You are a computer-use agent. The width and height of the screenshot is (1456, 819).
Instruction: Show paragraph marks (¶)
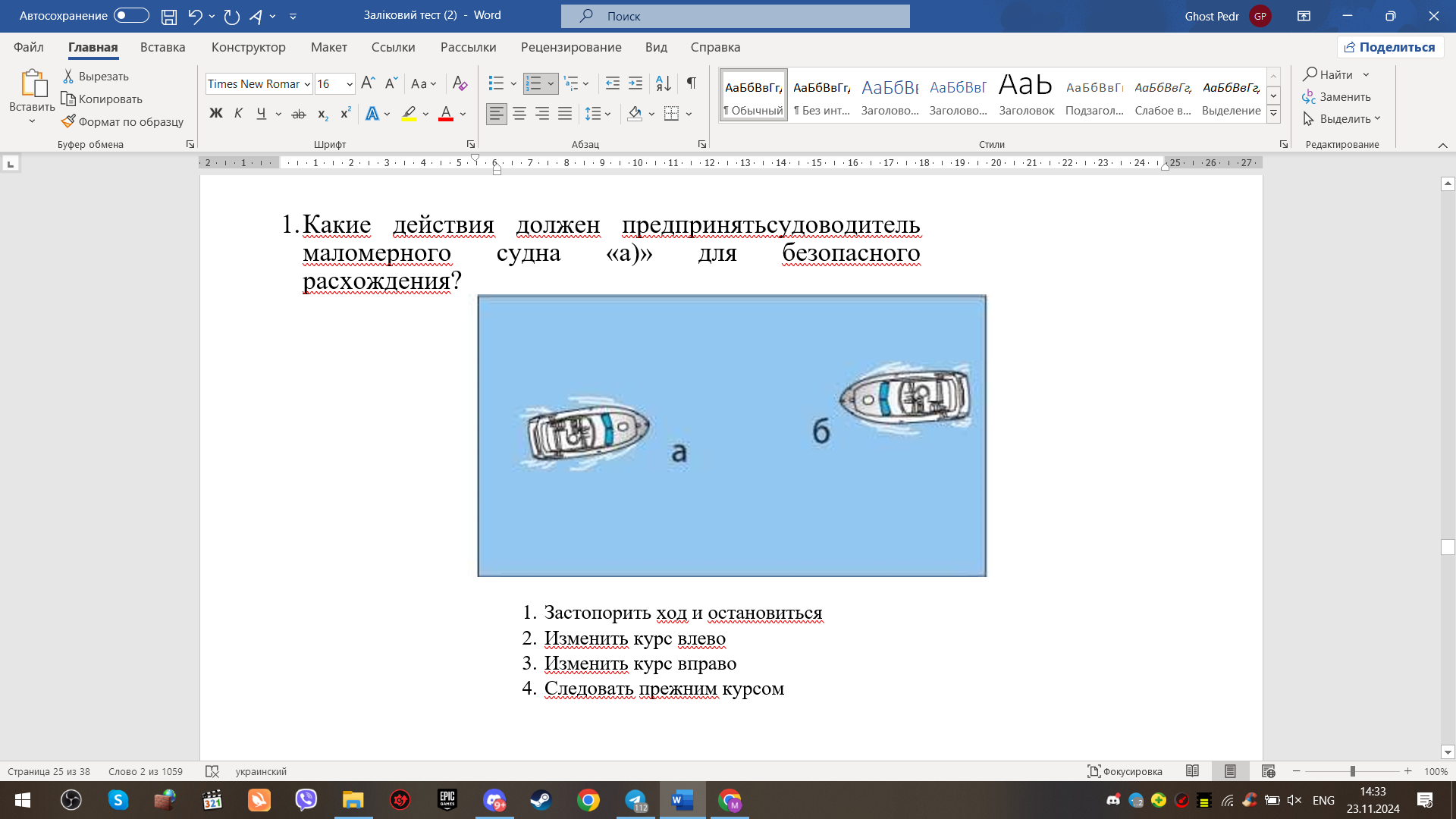tap(691, 83)
